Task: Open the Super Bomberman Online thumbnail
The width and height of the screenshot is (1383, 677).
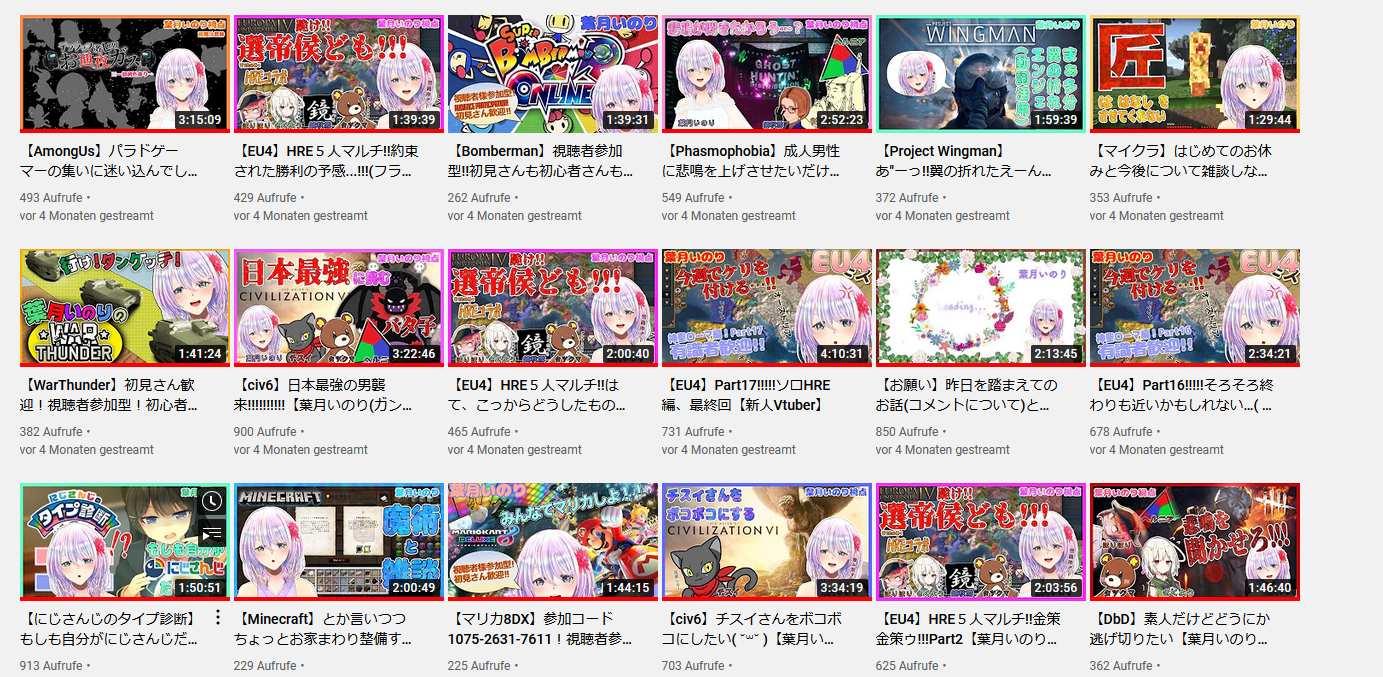Action: 553,74
